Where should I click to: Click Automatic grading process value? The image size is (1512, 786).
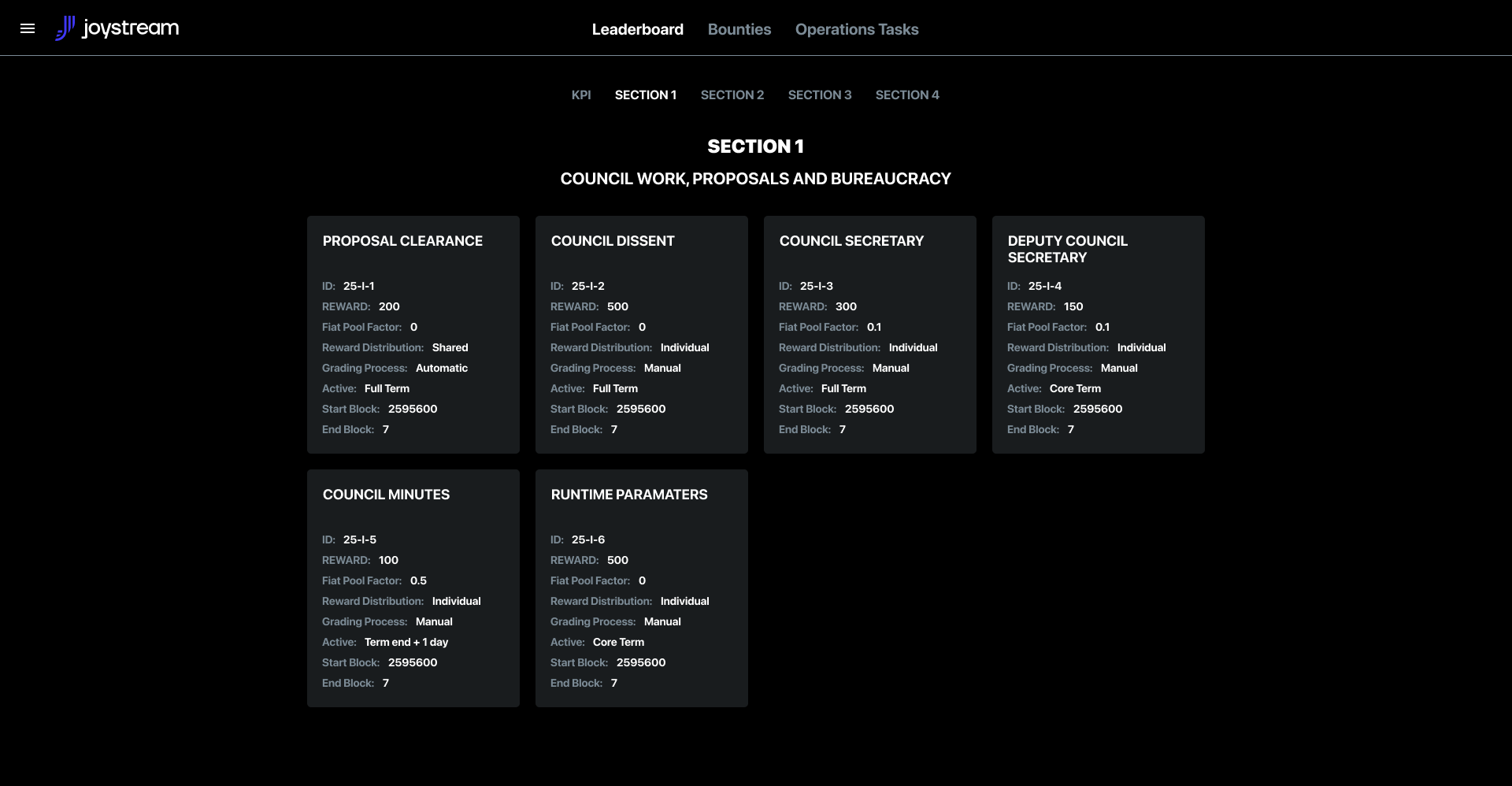click(442, 368)
